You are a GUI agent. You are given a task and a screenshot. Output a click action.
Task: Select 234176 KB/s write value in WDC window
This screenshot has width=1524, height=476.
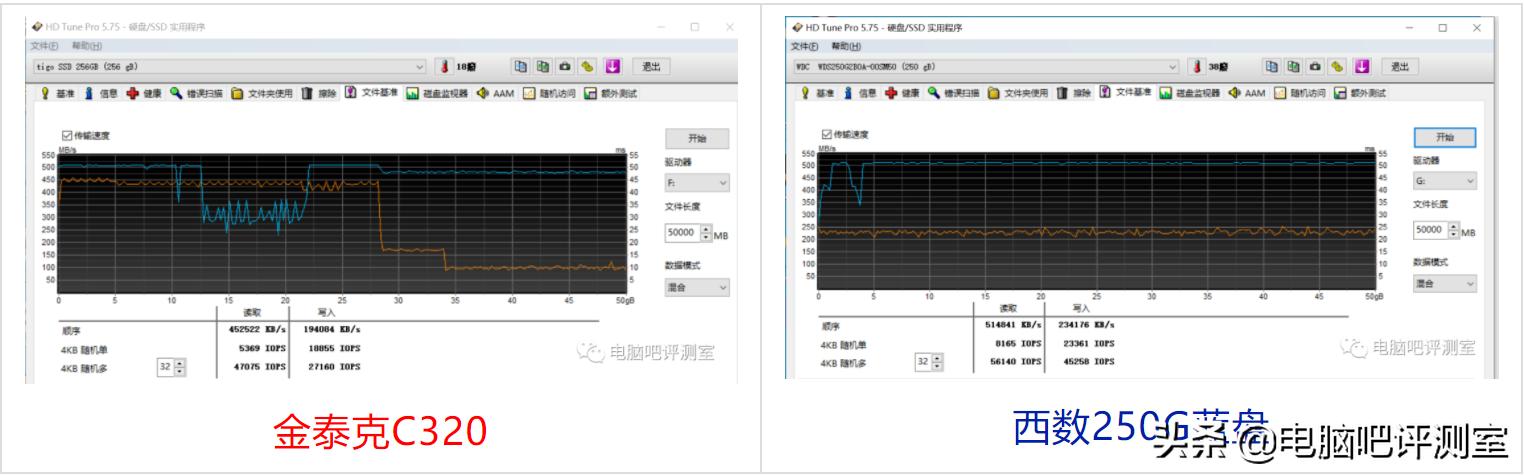[x=1086, y=323]
